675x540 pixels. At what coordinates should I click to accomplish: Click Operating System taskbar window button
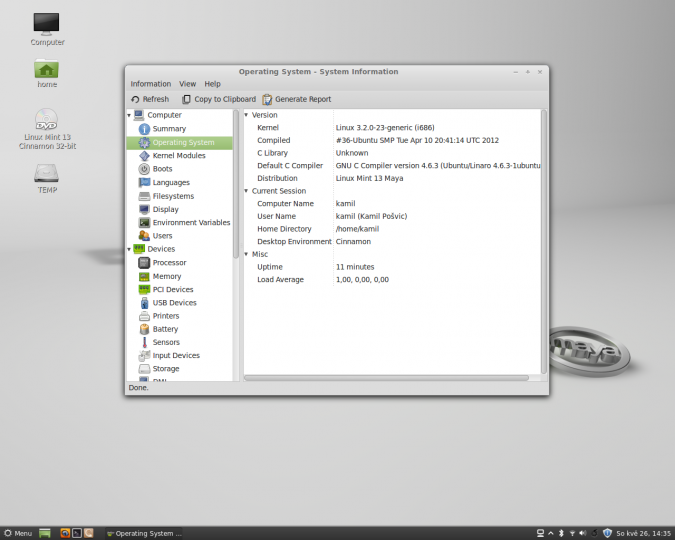tap(144, 534)
